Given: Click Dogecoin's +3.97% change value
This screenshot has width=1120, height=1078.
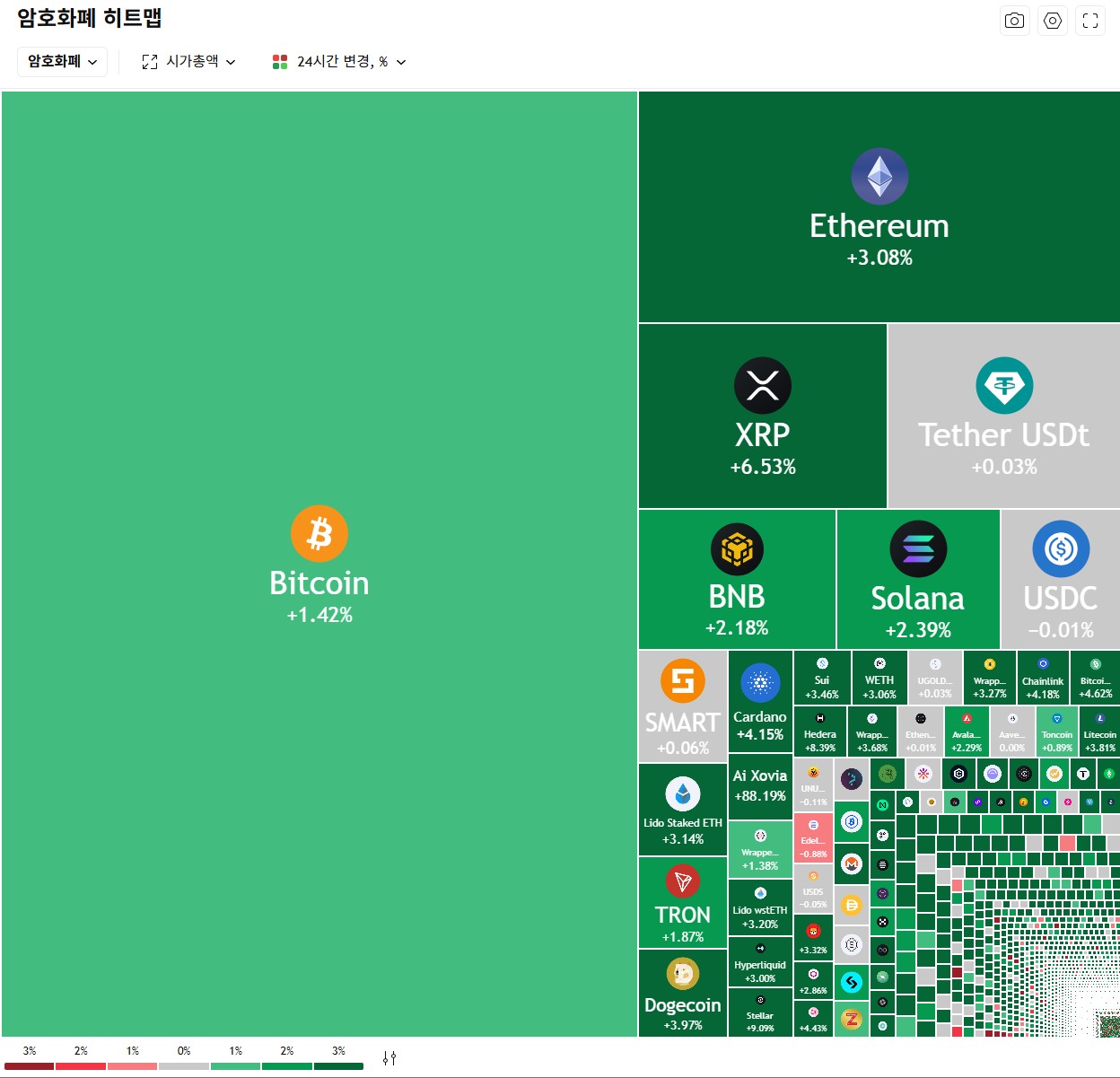Looking at the screenshot, I should coord(683,1025).
